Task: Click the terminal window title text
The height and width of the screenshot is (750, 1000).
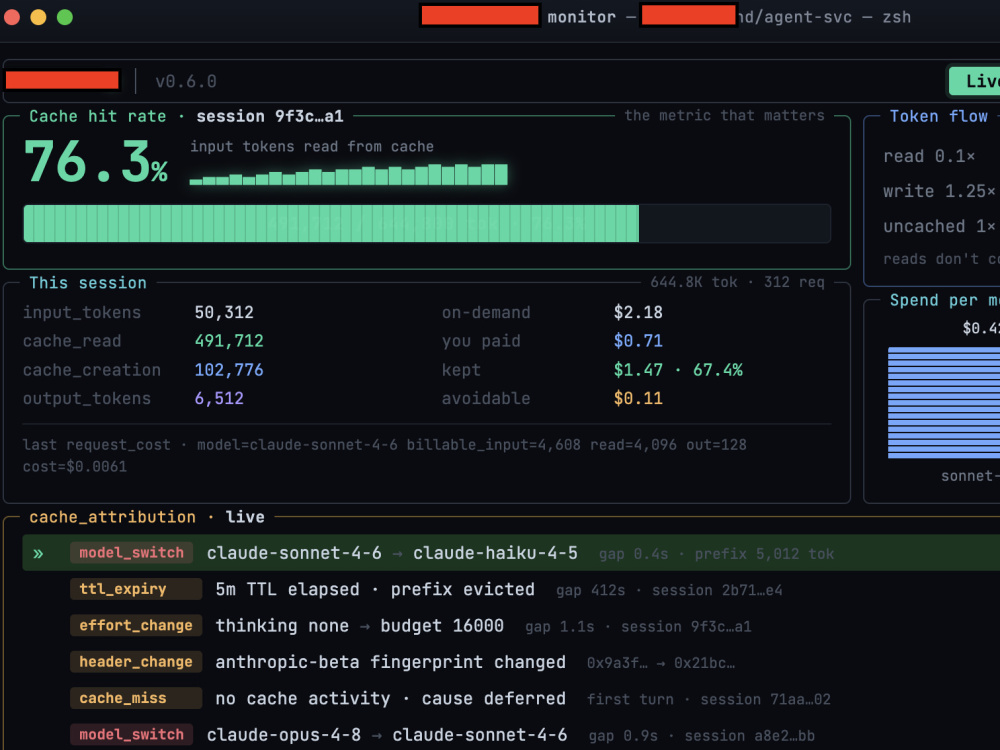Action: 665,17
